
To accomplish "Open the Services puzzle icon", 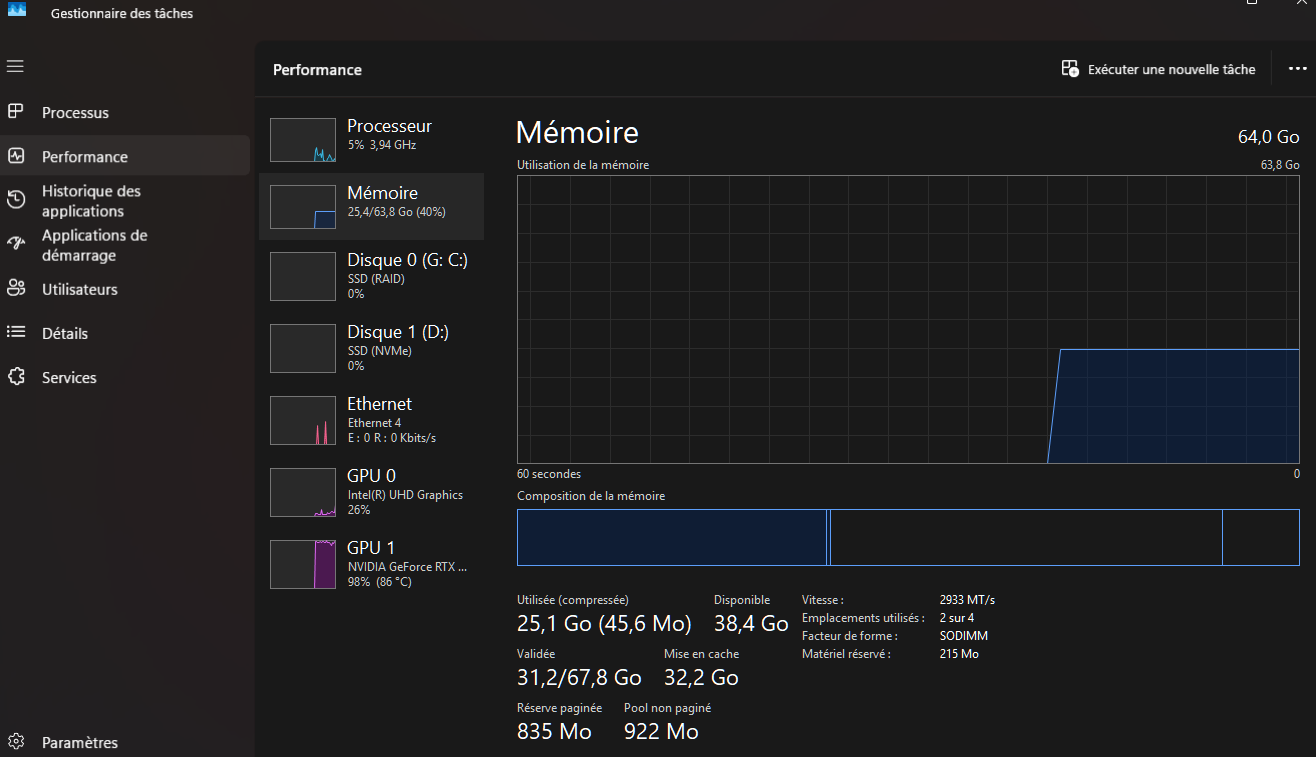I will coord(16,377).
